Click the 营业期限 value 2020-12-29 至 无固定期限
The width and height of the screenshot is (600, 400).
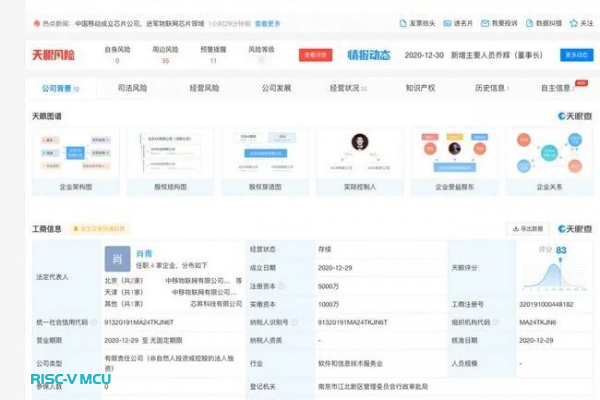pos(143,340)
